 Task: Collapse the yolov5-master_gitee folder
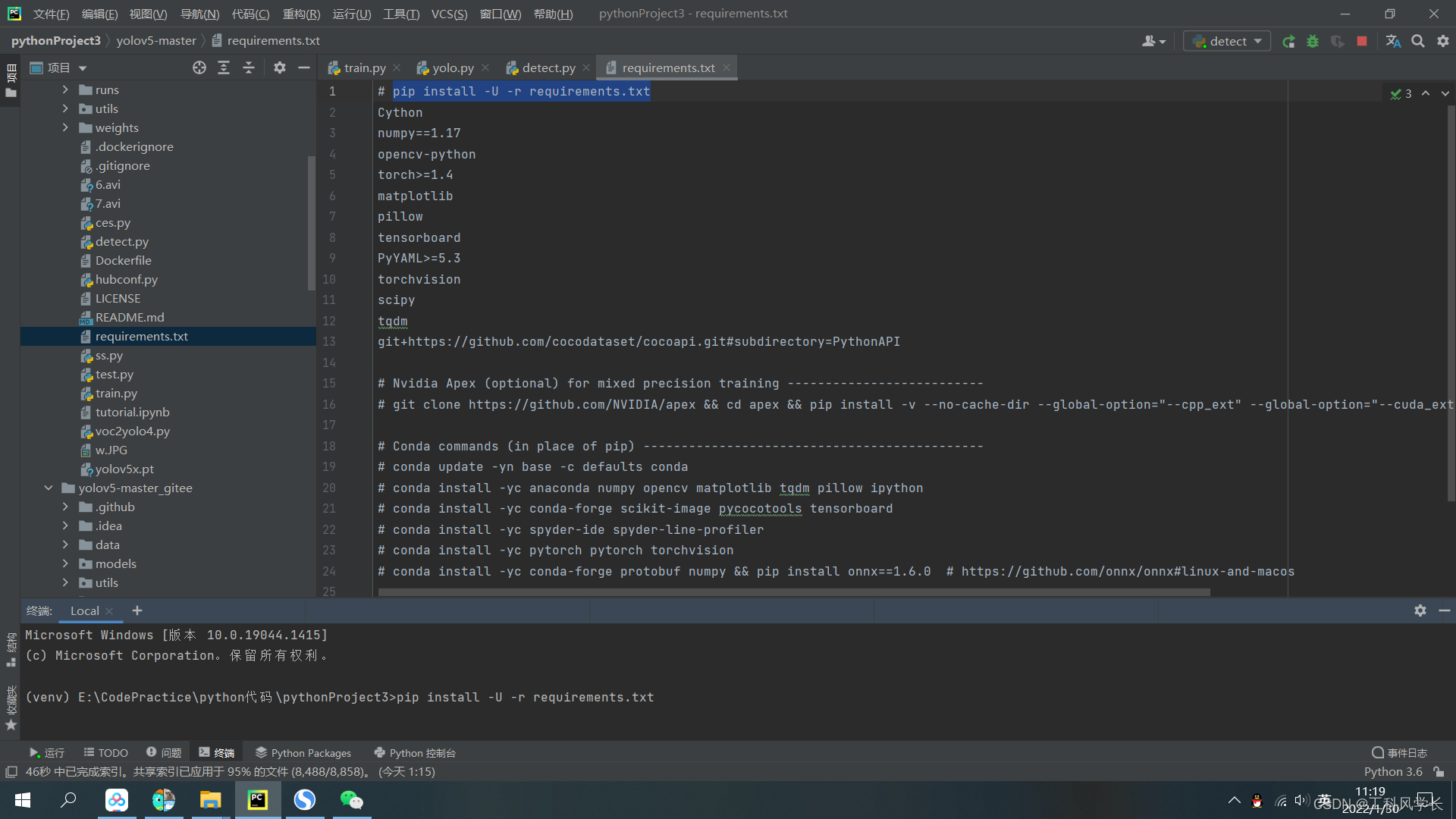pos(49,488)
